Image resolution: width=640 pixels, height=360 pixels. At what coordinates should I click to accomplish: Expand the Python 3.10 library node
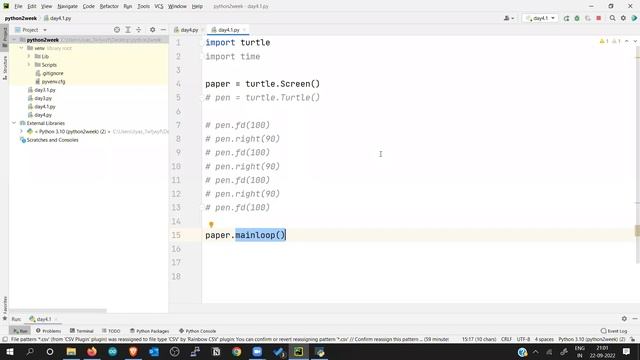22,131
